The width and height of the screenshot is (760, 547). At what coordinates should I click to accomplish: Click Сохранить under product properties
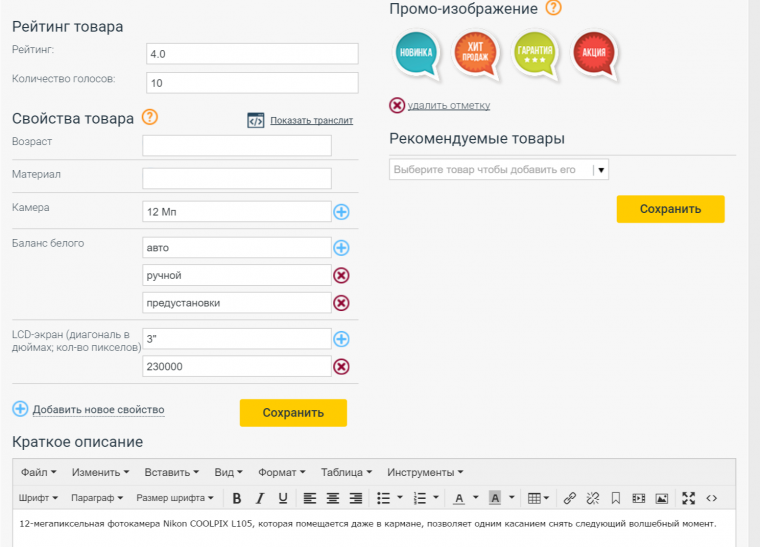tap(293, 413)
